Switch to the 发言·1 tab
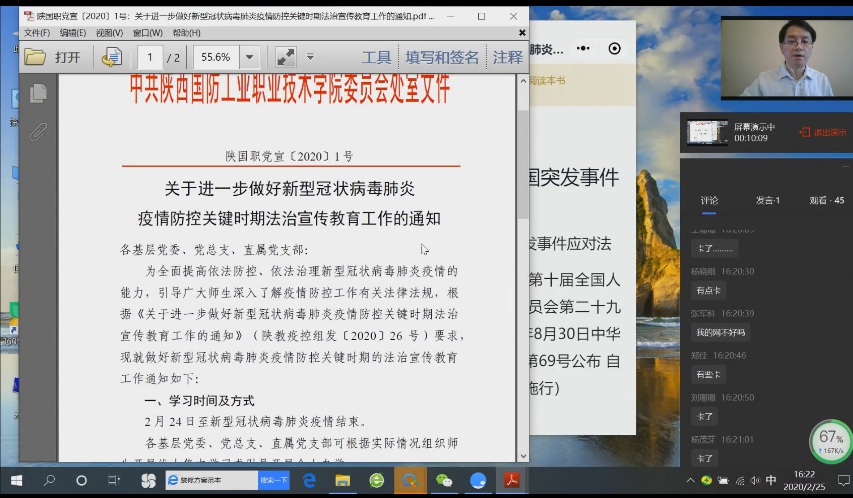Screen dimensions: 853x498 point(767,201)
